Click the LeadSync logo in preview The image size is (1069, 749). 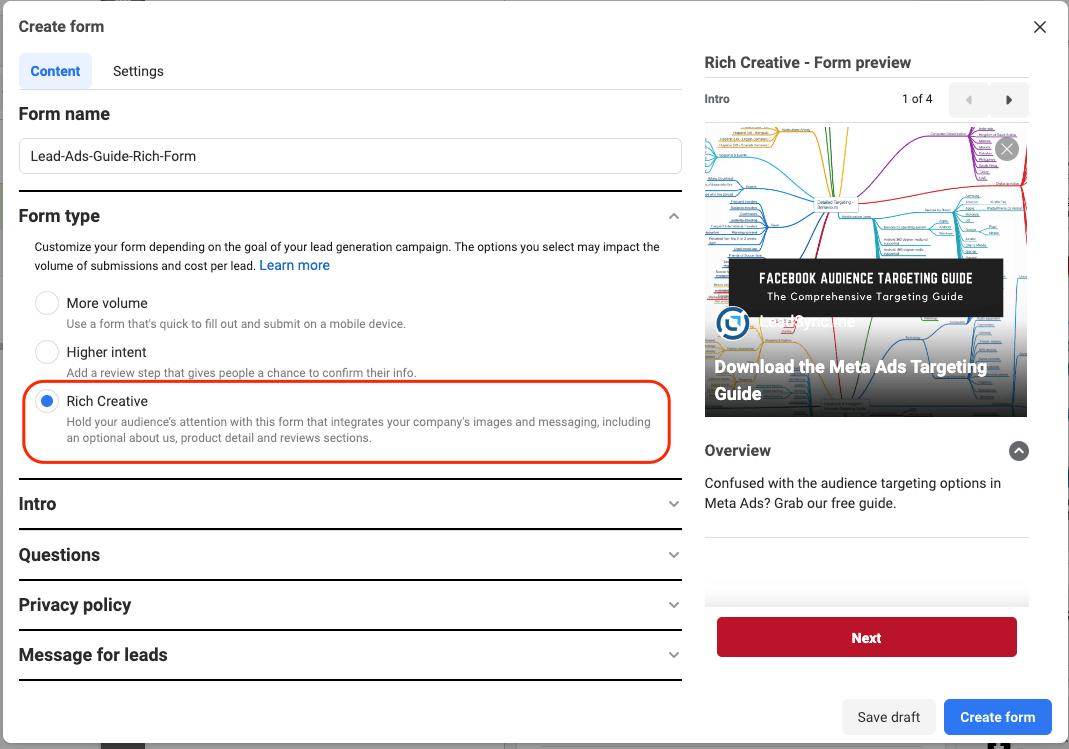[x=733, y=322]
